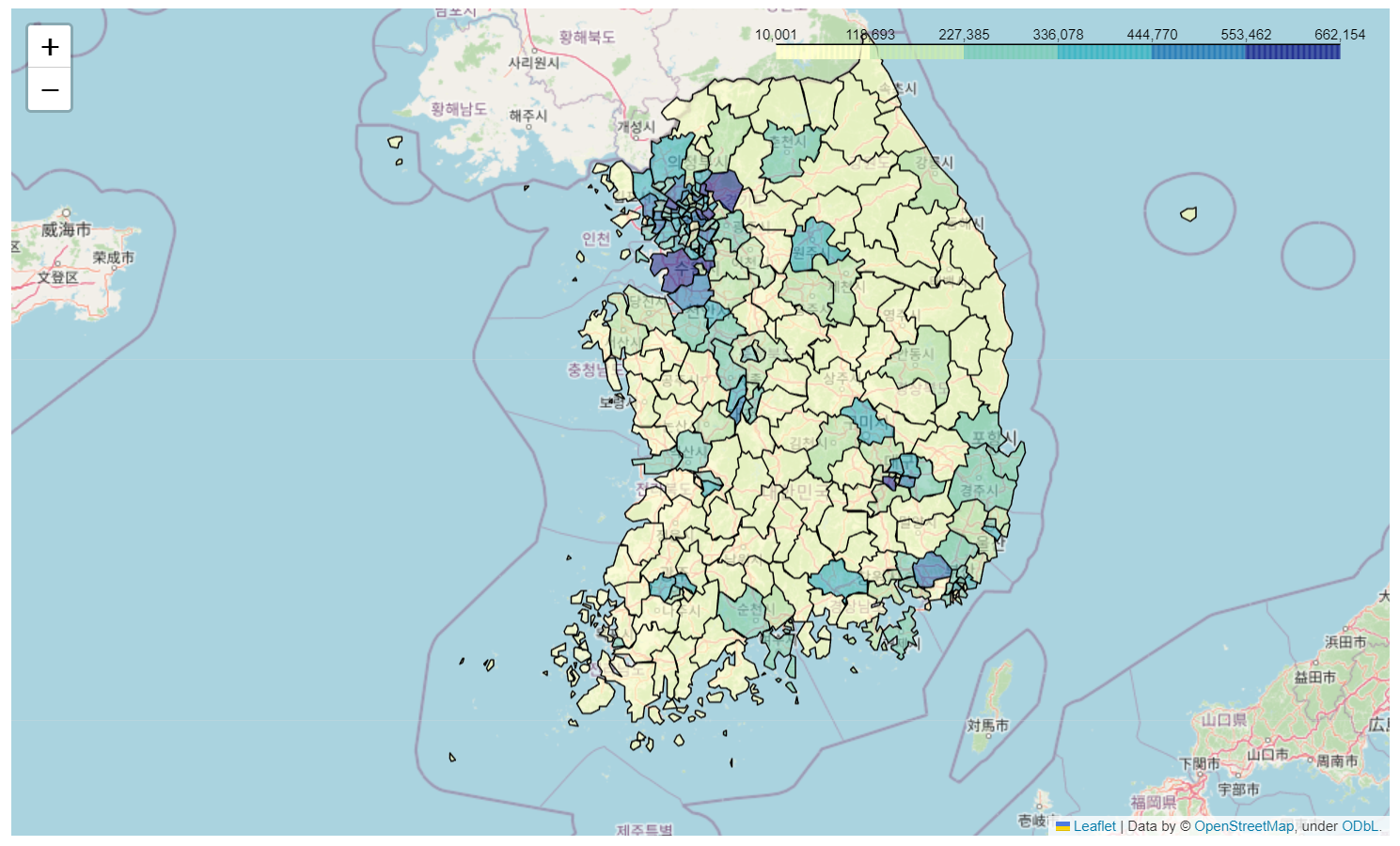Click the darkest blue legend segment
Viewport: 1400px width, 846px height.
click(1293, 52)
